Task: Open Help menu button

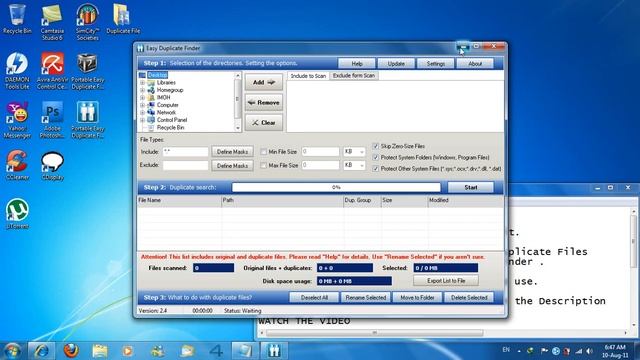Action: tap(357, 64)
